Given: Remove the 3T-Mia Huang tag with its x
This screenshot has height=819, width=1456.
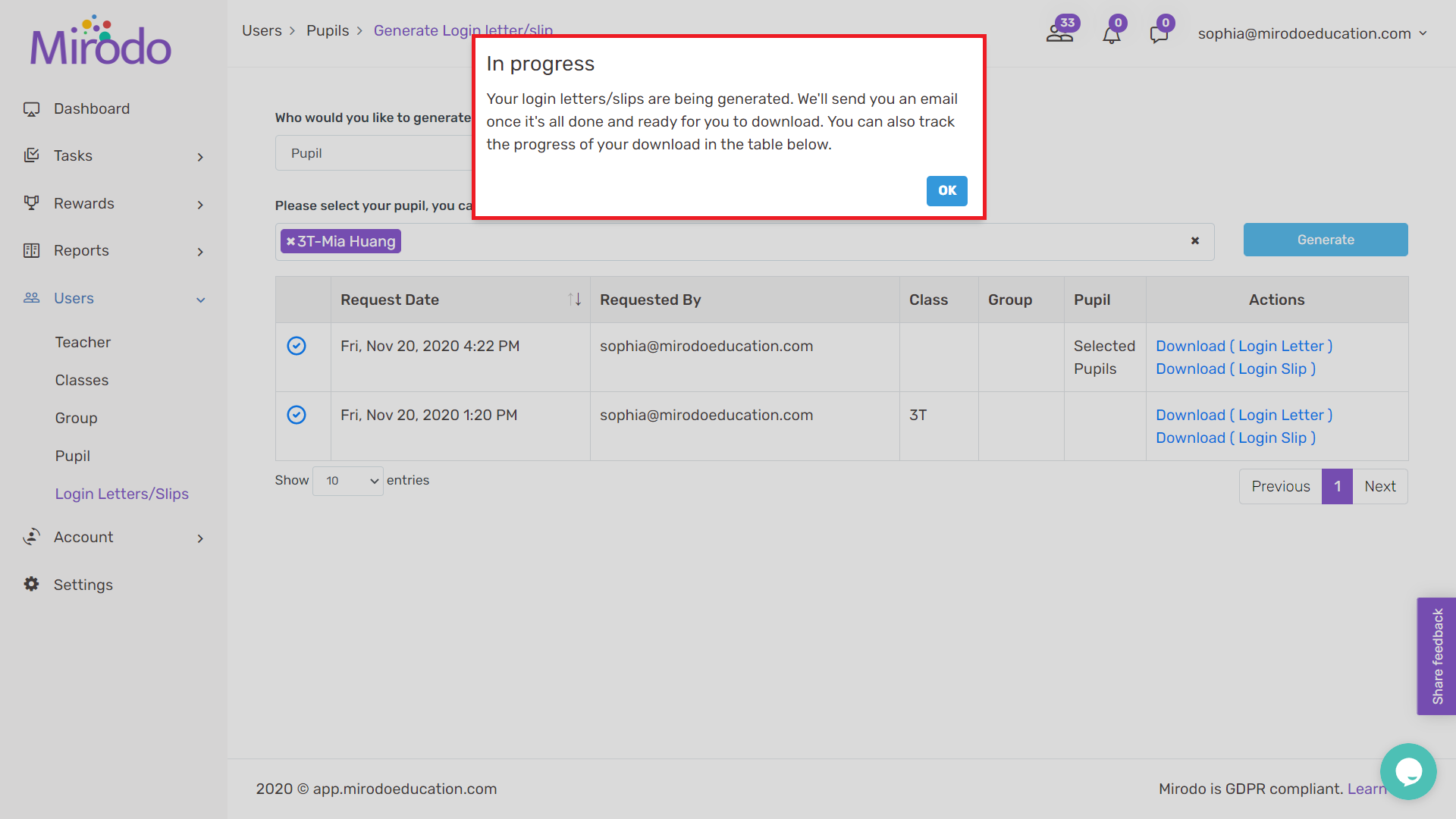Looking at the screenshot, I should coord(290,241).
